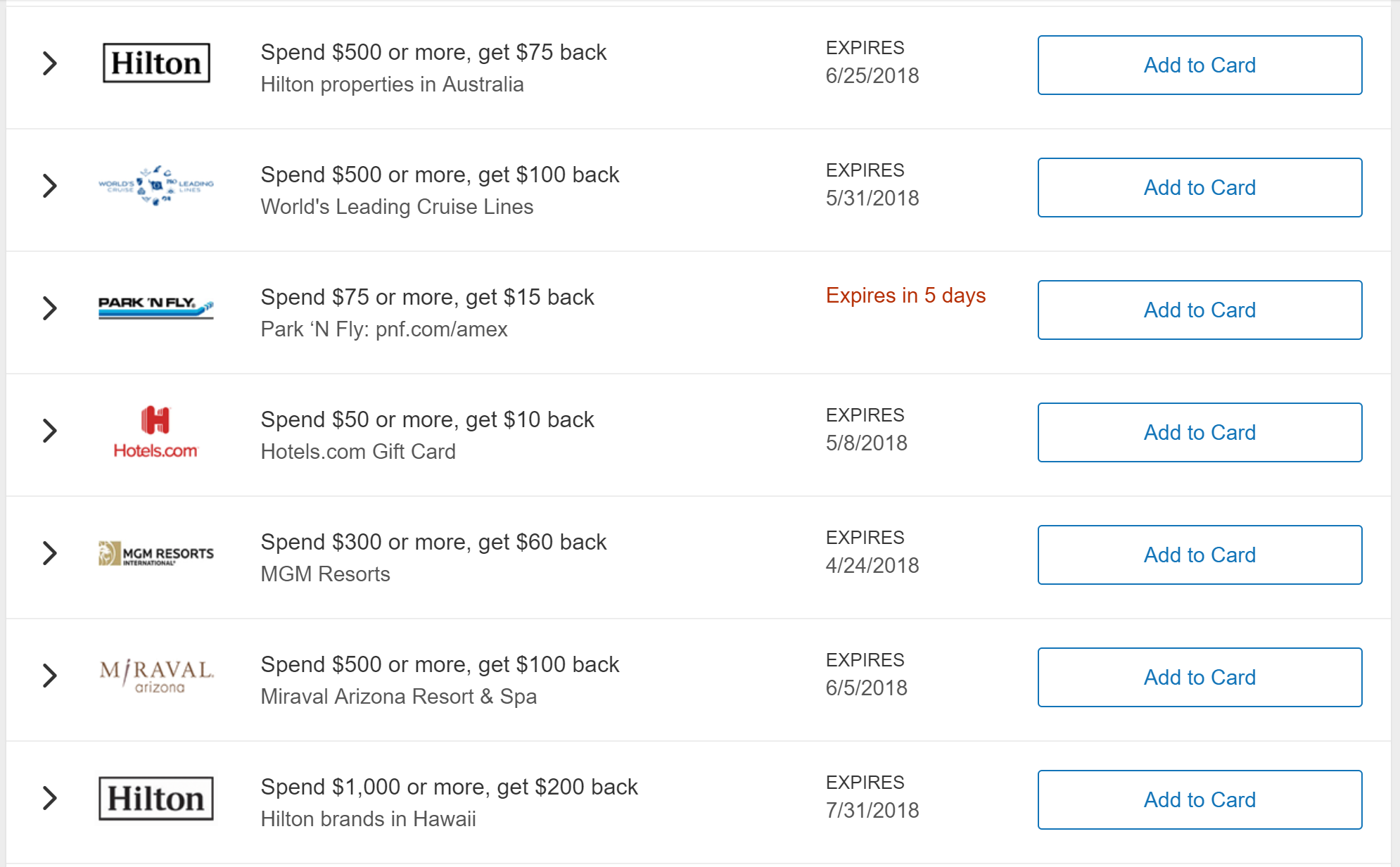
Task: Click the Miraval Arizona logo
Action: click(156, 676)
